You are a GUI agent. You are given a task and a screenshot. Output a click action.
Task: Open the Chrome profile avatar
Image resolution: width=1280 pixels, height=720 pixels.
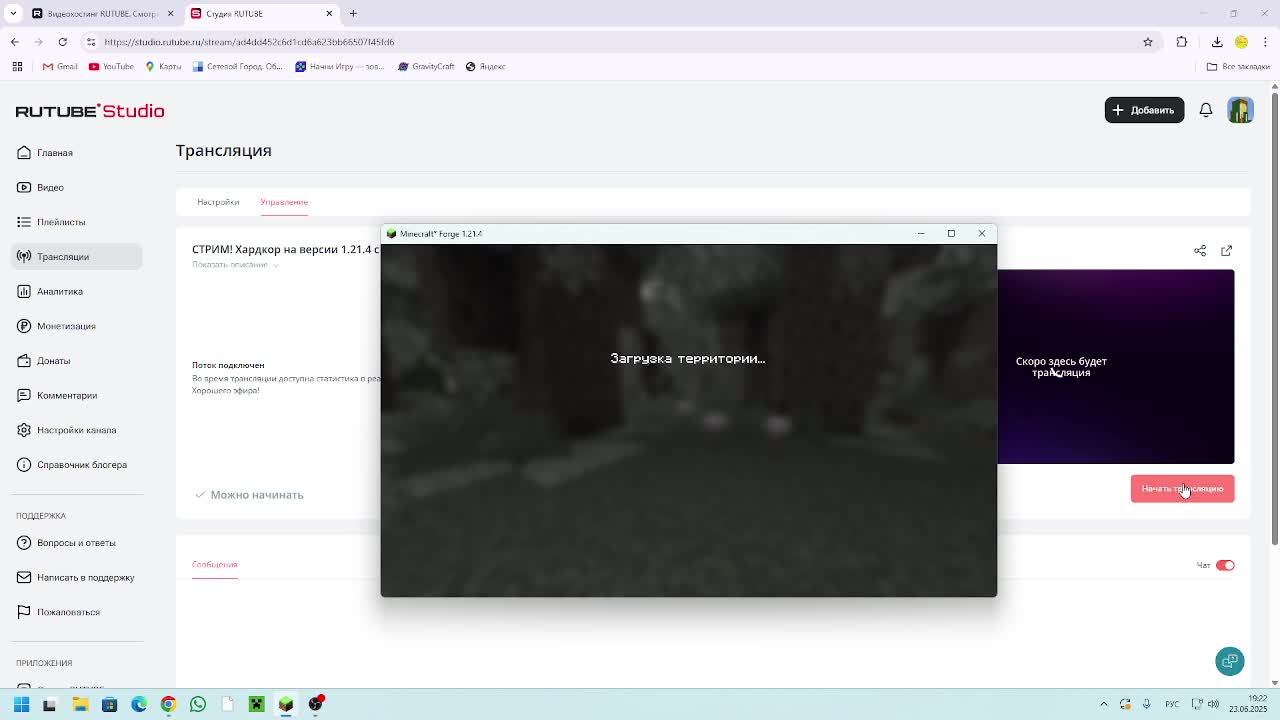point(1241,42)
